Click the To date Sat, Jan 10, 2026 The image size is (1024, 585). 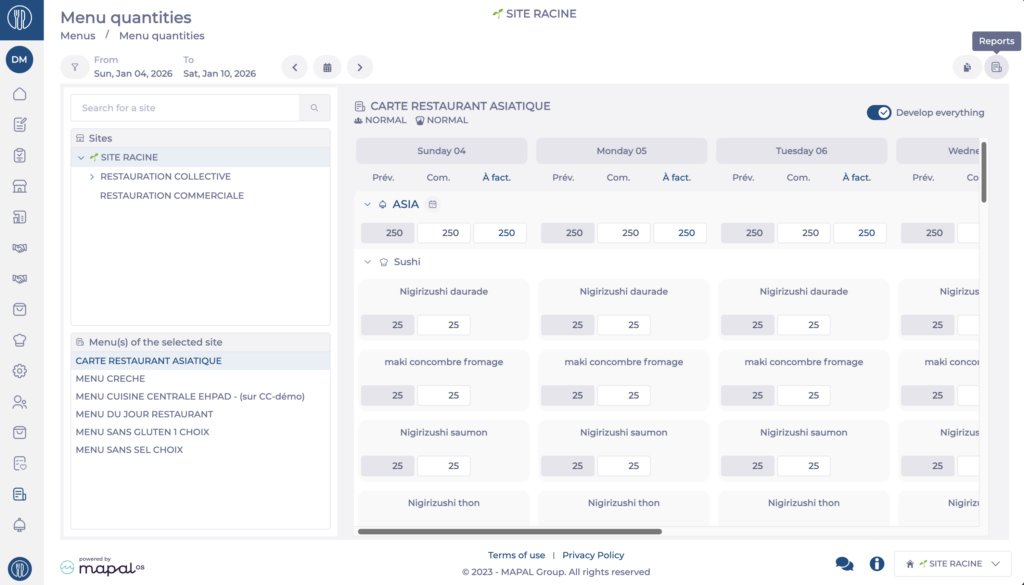point(219,74)
